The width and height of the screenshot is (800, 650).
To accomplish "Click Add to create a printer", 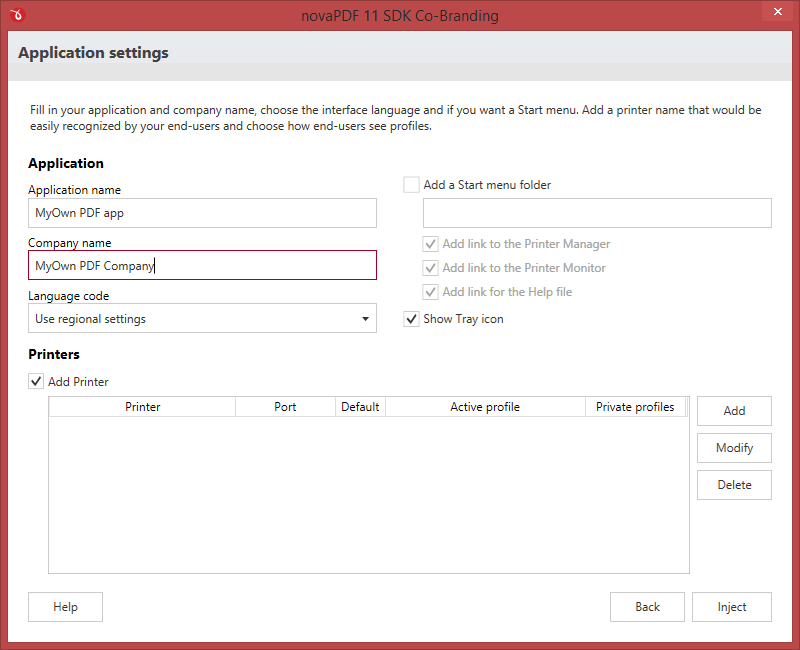I will (734, 411).
